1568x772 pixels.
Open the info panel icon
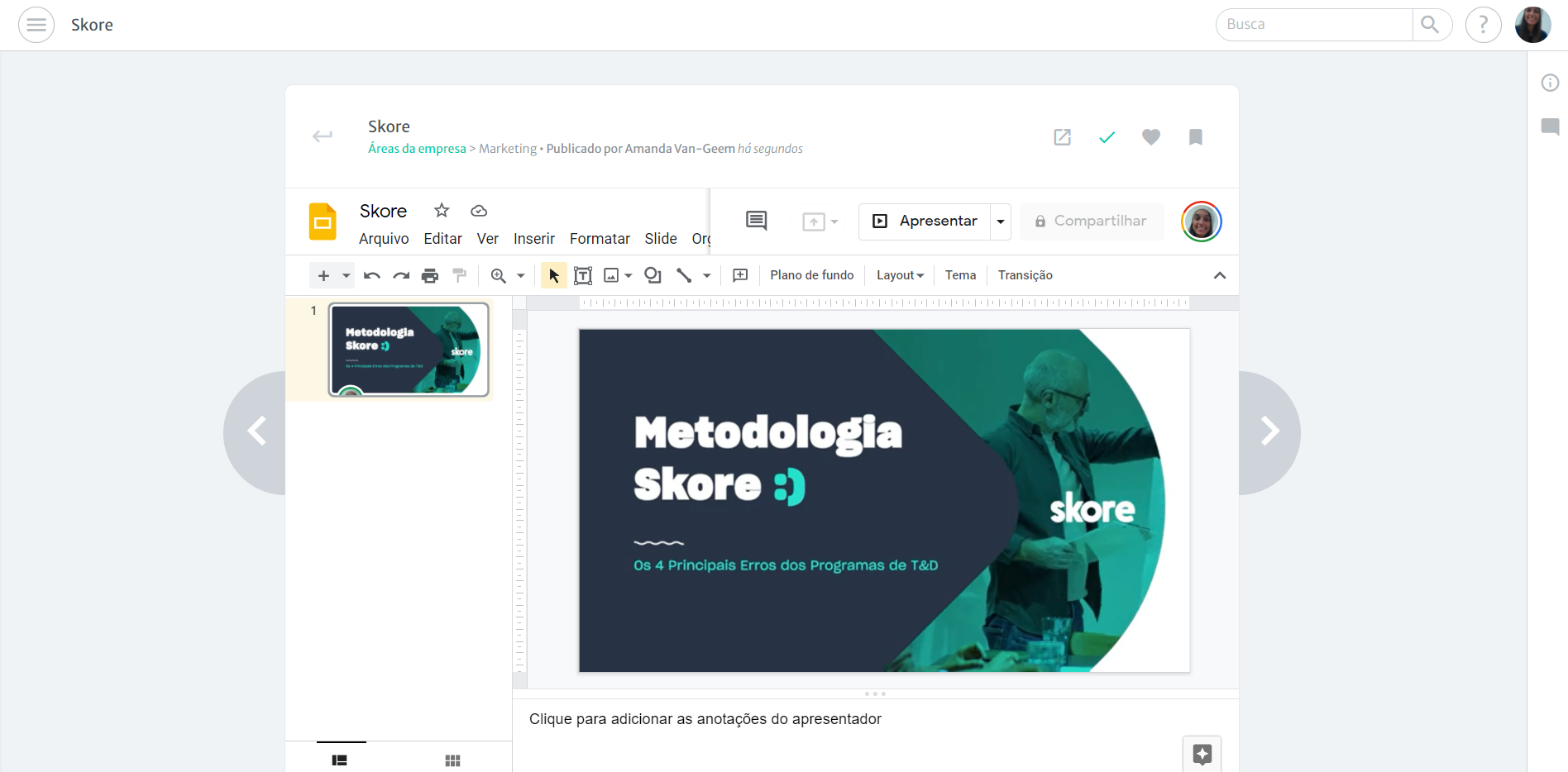tap(1551, 83)
